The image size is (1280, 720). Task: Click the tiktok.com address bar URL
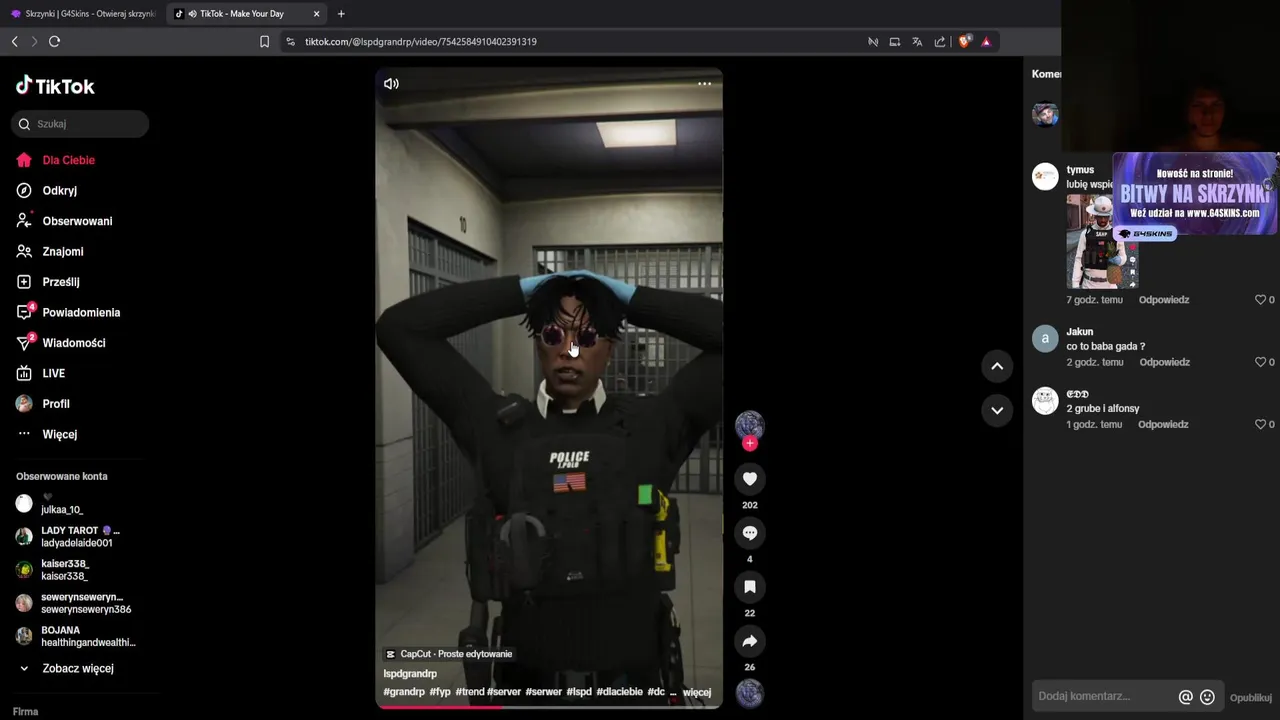pos(420,42)
